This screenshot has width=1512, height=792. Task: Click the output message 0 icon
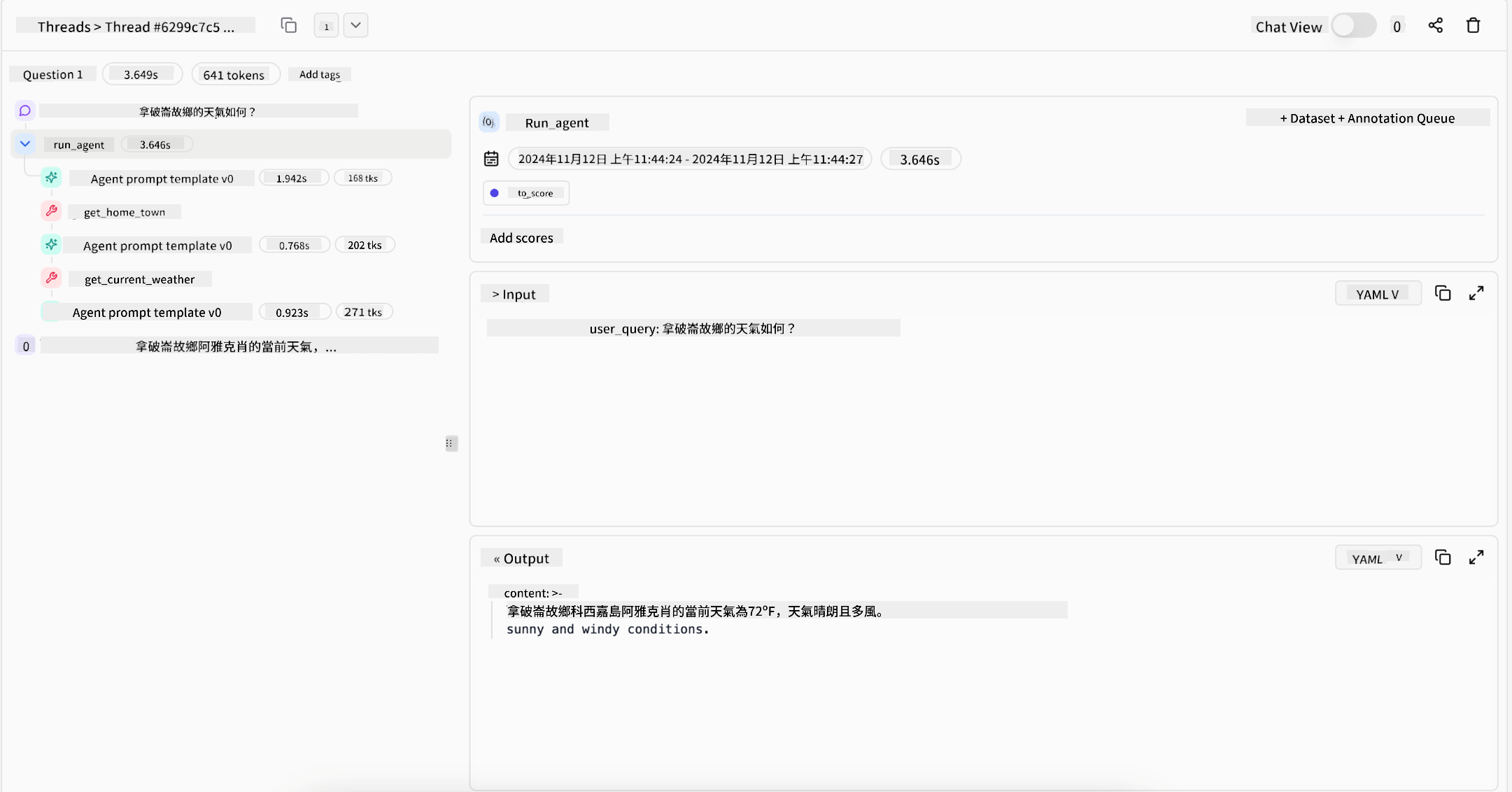tap(25, 346)
